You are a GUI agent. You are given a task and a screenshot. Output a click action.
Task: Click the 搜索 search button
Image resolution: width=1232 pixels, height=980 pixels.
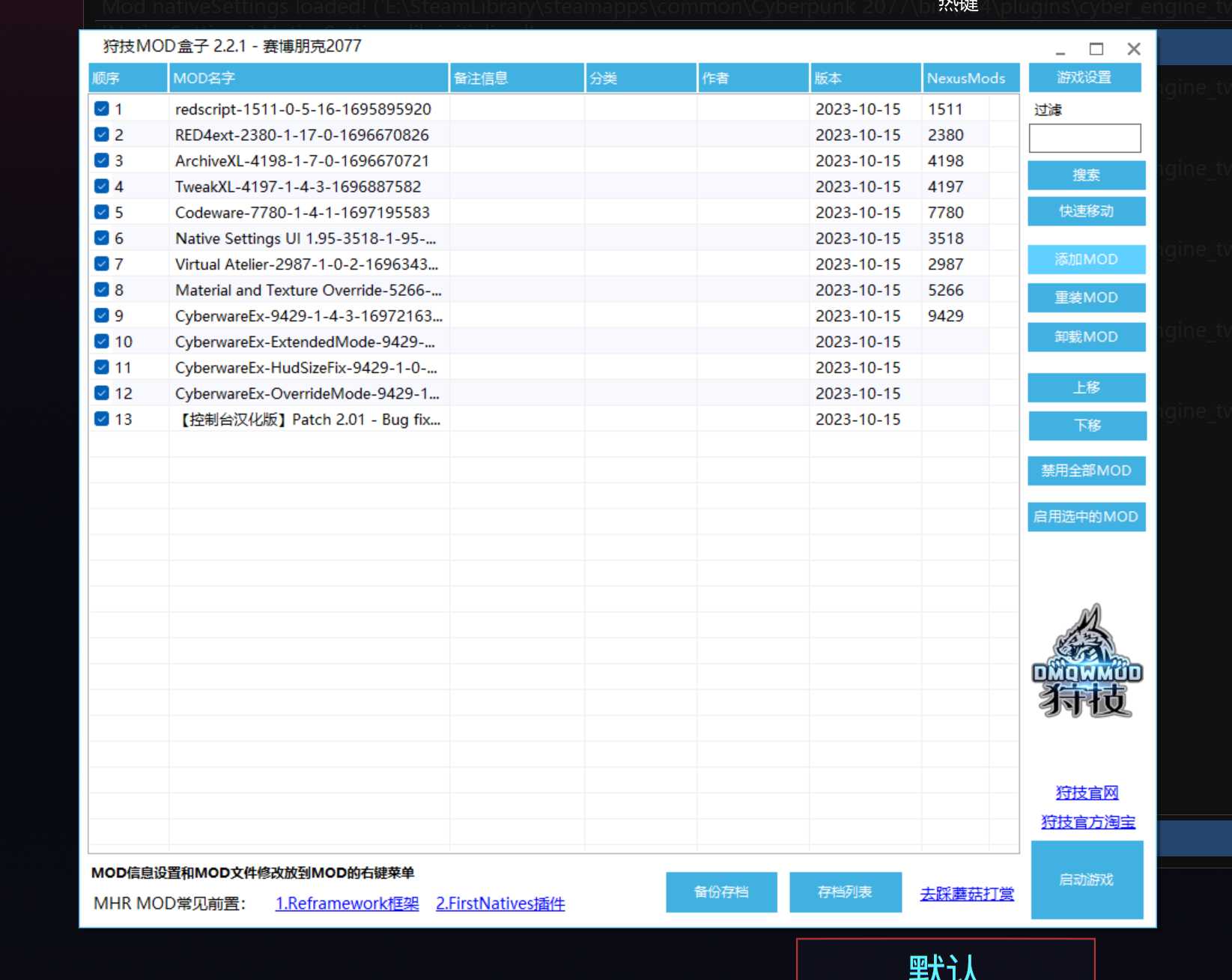click(1086, 175)
